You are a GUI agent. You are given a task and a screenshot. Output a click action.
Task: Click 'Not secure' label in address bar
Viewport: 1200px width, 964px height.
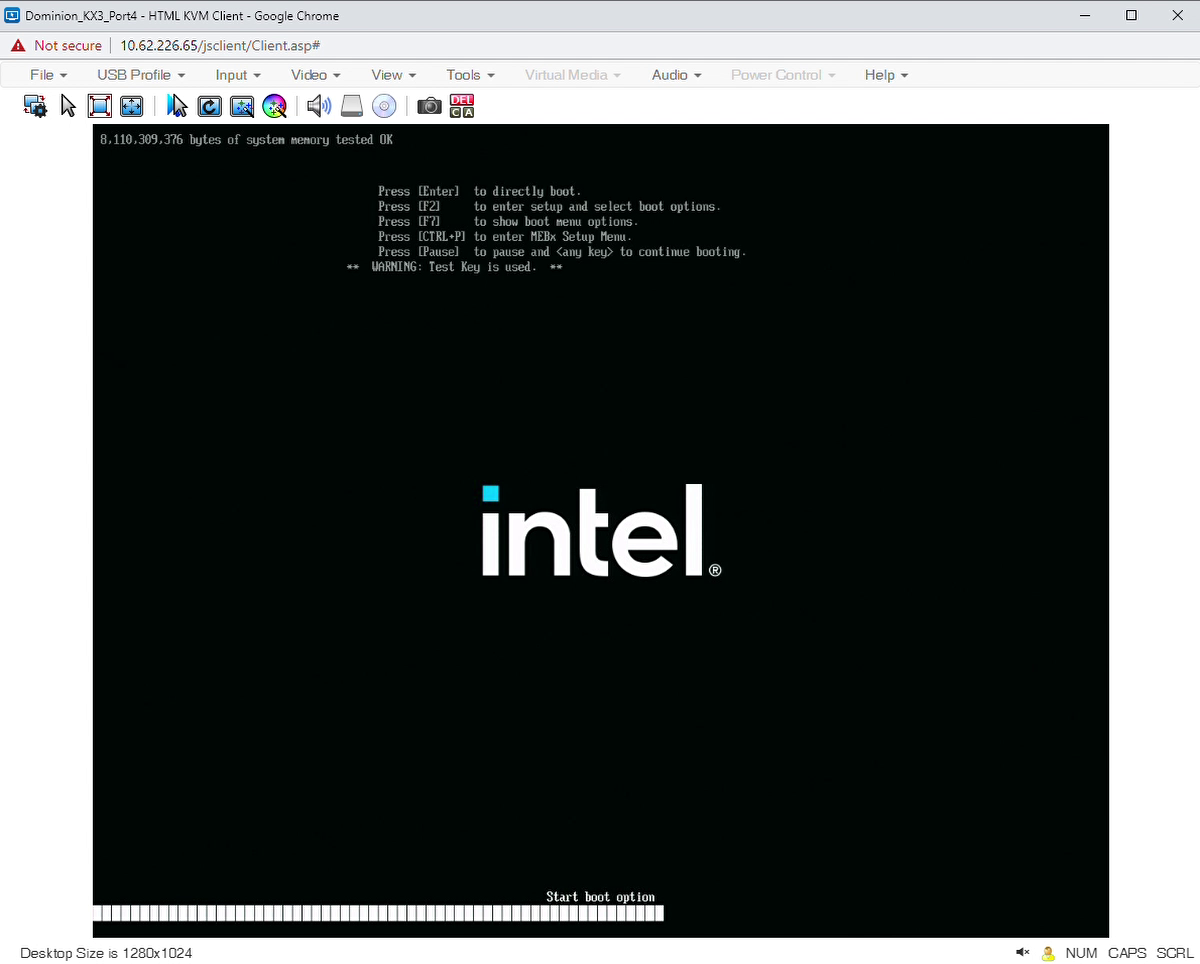pos(68,46)
